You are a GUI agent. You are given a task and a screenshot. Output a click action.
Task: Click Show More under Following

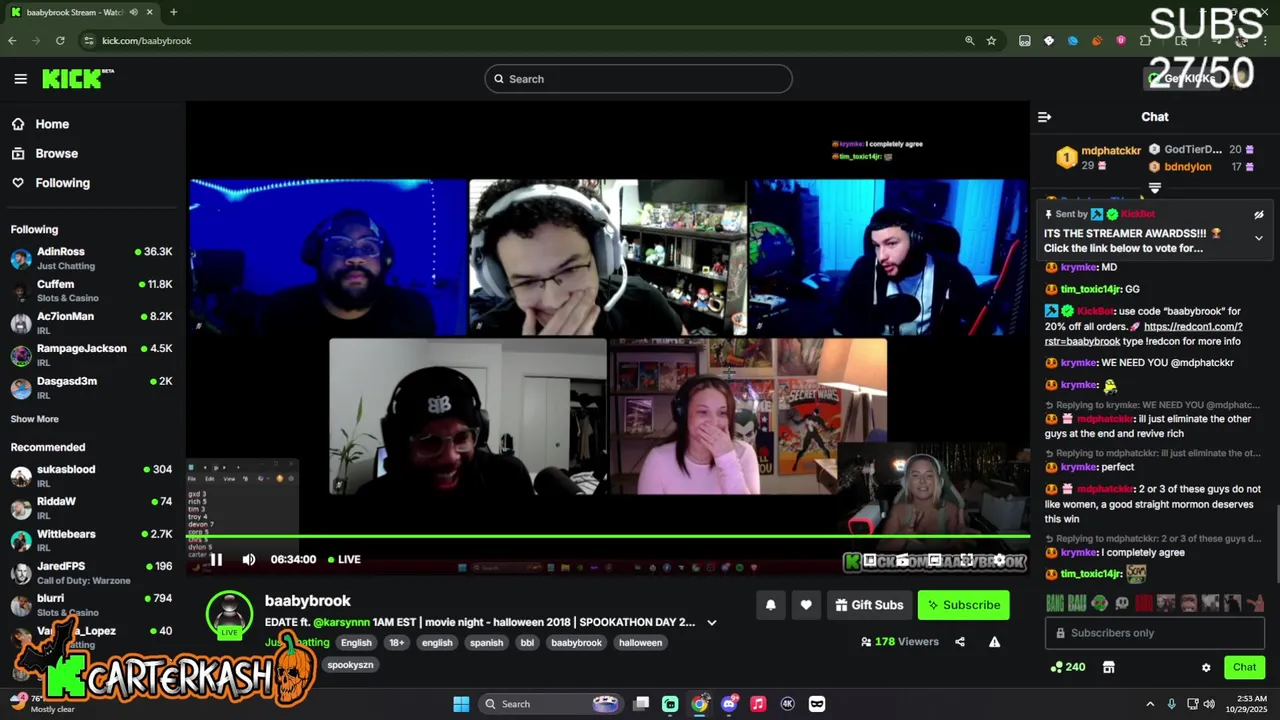pos(34,419)
